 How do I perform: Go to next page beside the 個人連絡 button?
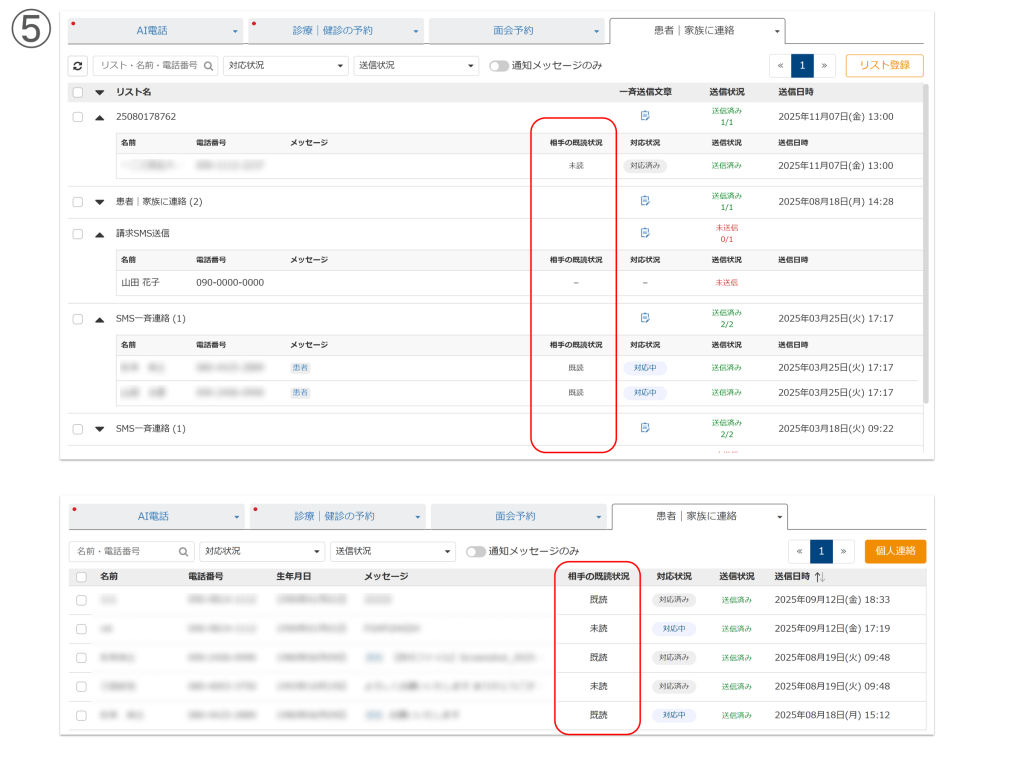coord(844,552)
